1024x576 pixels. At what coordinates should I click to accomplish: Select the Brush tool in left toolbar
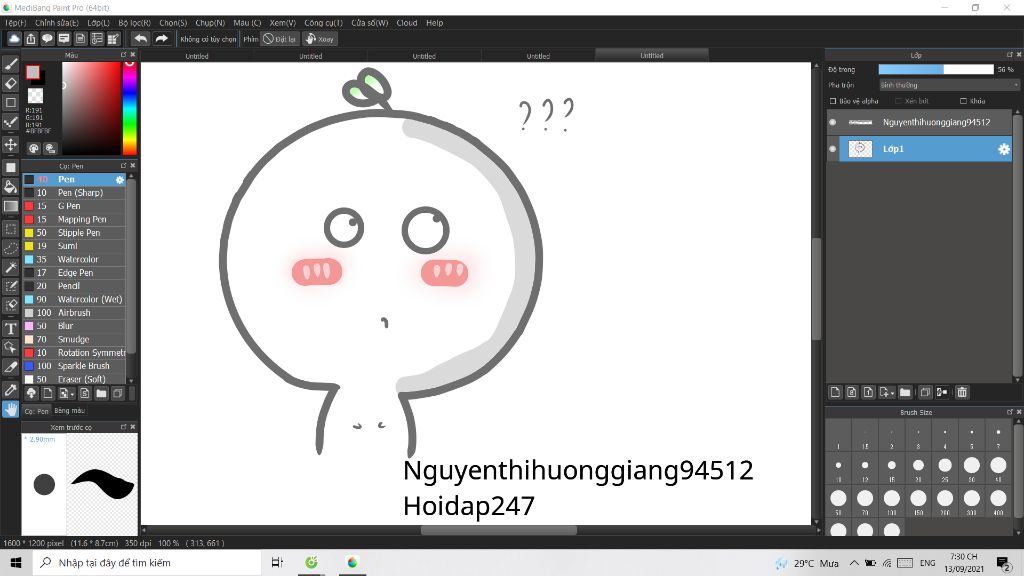point(10,64)
